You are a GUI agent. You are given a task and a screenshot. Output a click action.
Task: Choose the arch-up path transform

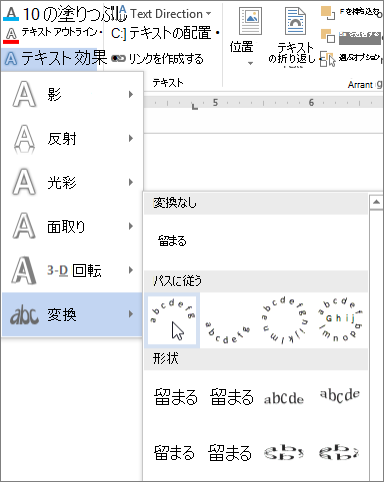pyautogui.click(x=172, y=321)
